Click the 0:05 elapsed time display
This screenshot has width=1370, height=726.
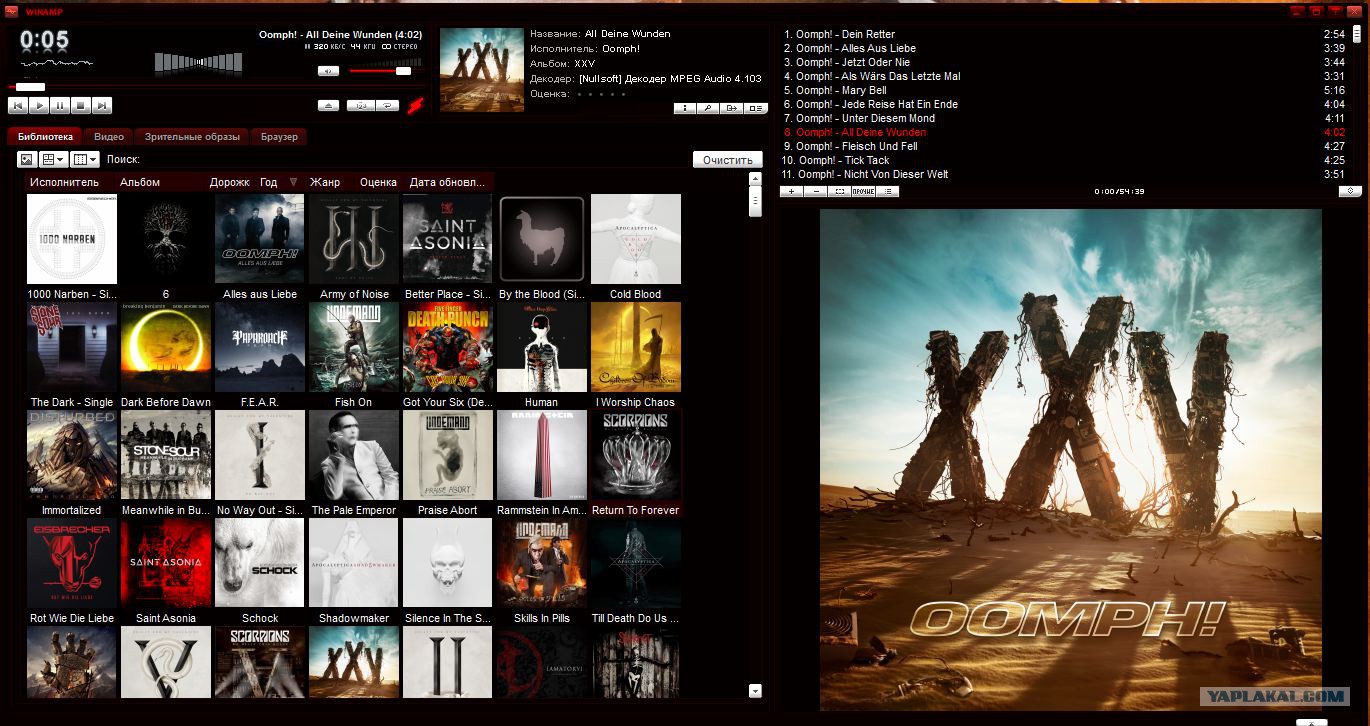point(45,40)
